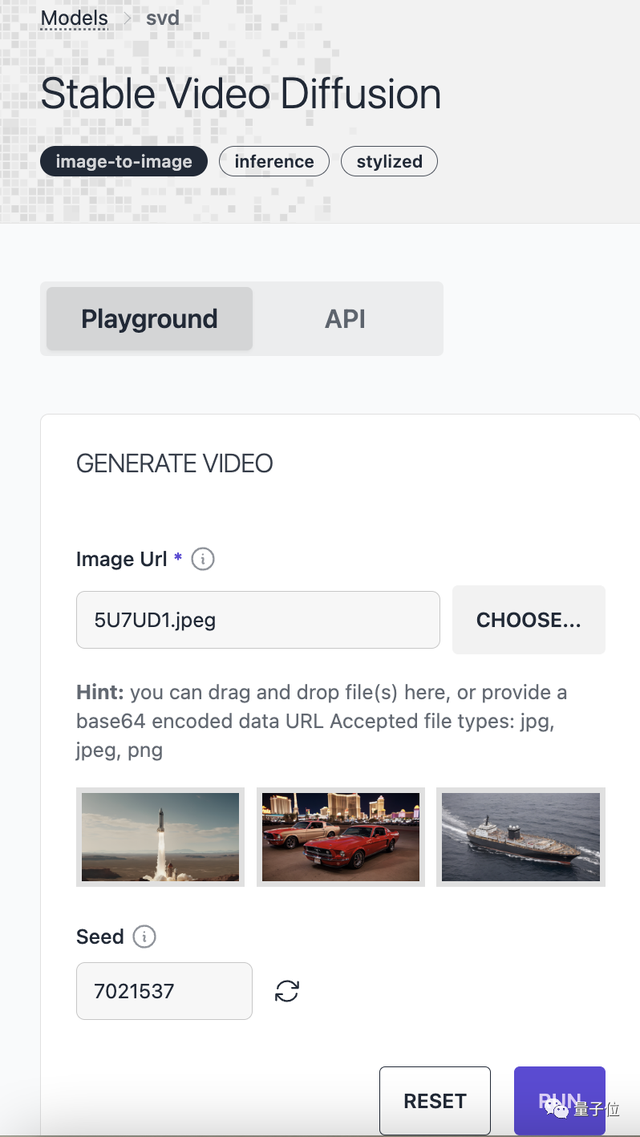640x1137 pixels.
Task: Select the rocket launch sample image
Action: pyautogui.click(x=160, y=837)
